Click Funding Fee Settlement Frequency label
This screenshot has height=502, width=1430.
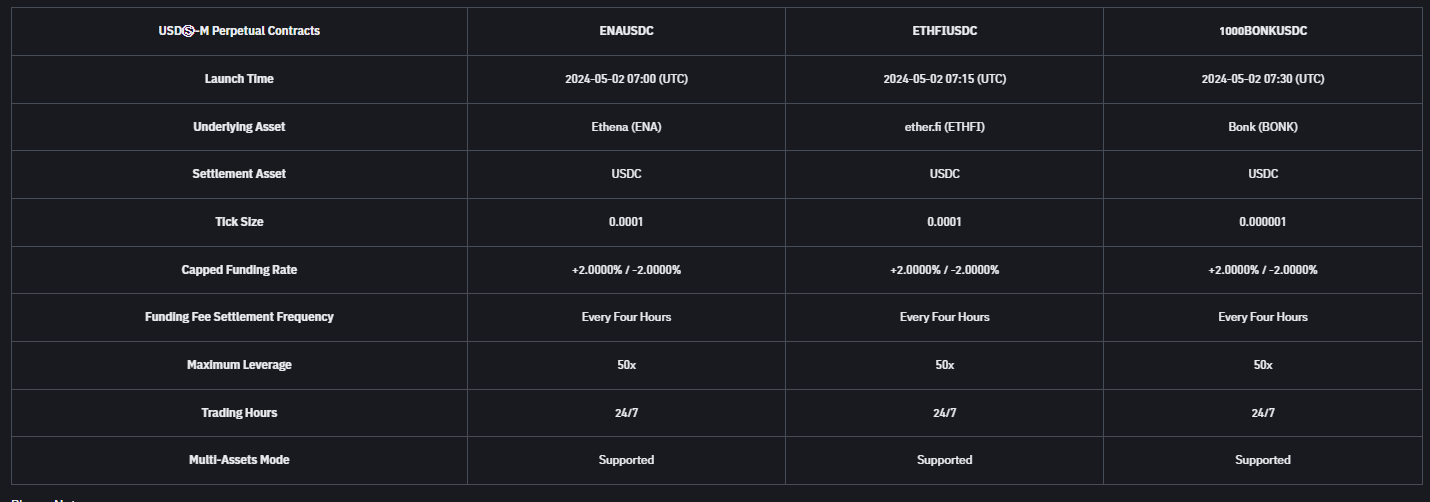239,317
